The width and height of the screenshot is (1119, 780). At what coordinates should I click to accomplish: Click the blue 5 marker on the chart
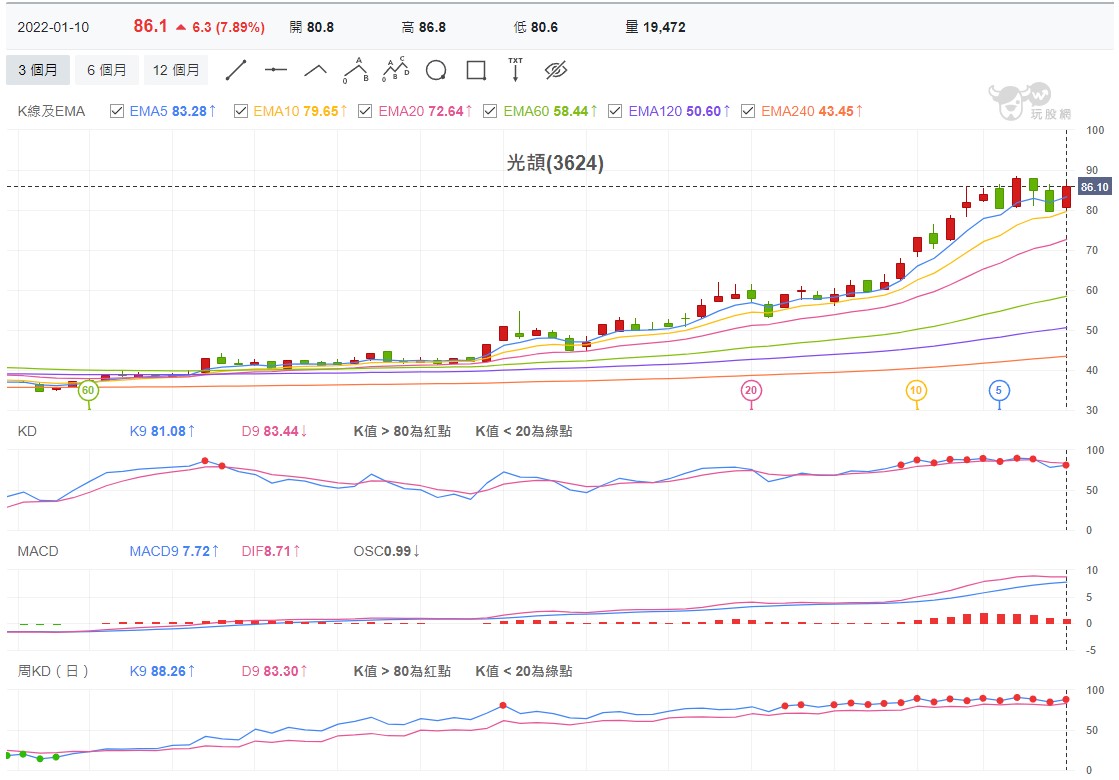tap(999, 390)
